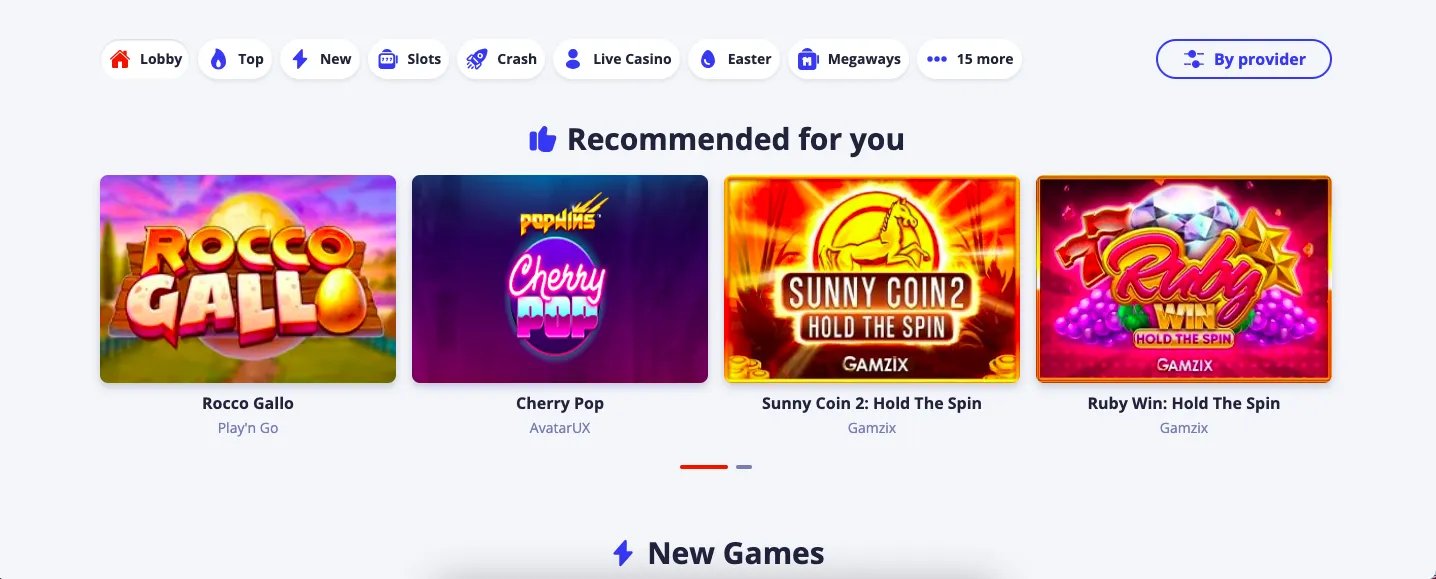Click the three dots more icon
Viewport: 1436px width, 579px height.
tap(937, 59)
